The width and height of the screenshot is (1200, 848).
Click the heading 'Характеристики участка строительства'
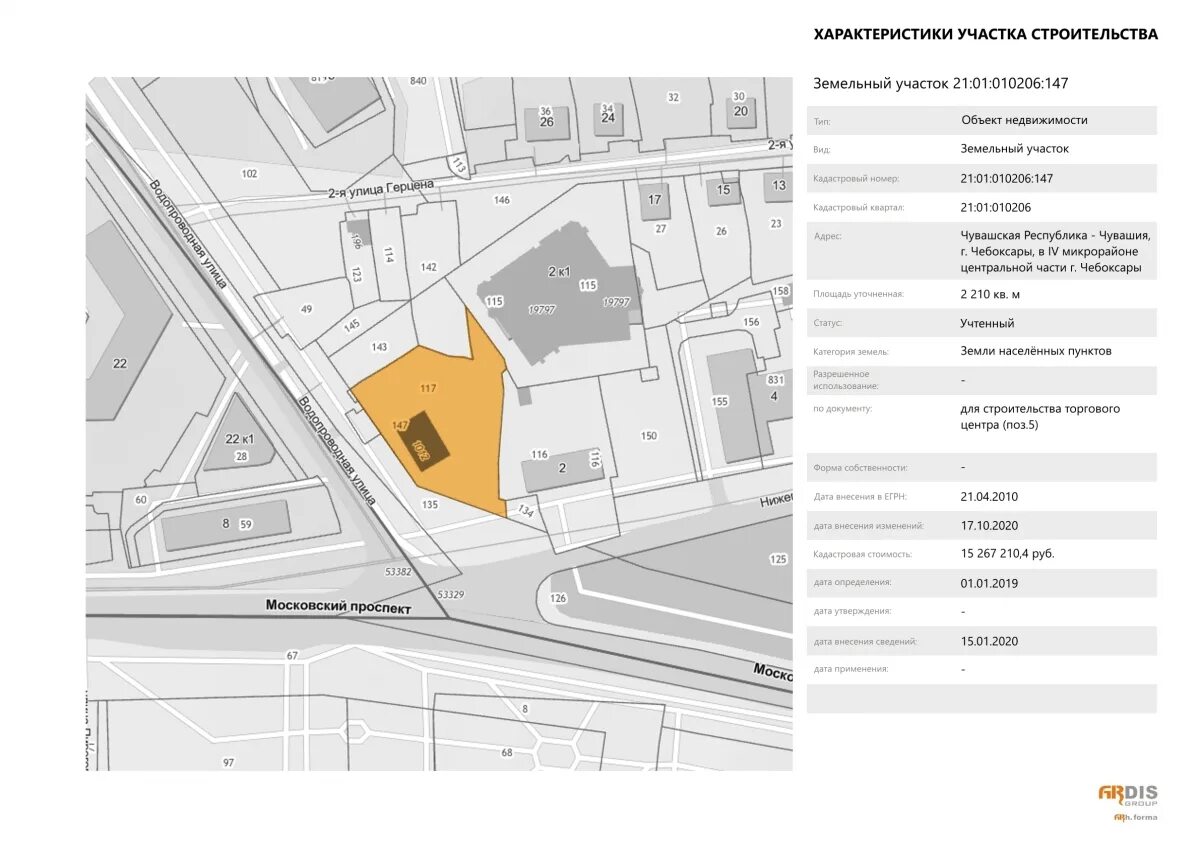coord(986,34)
